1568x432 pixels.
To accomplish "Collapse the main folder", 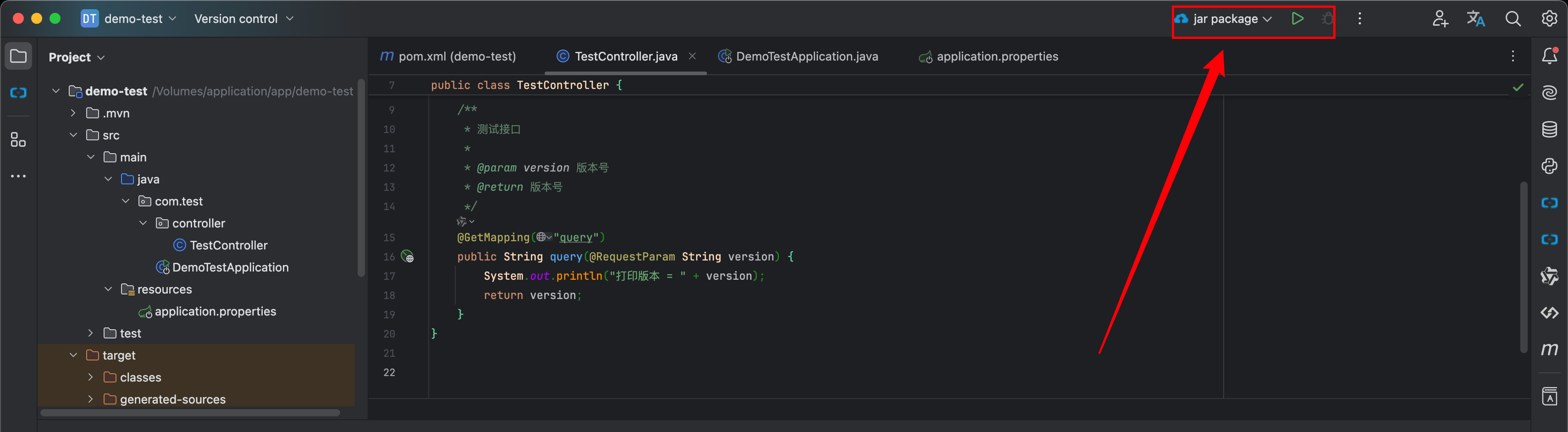I will (91, 157).
